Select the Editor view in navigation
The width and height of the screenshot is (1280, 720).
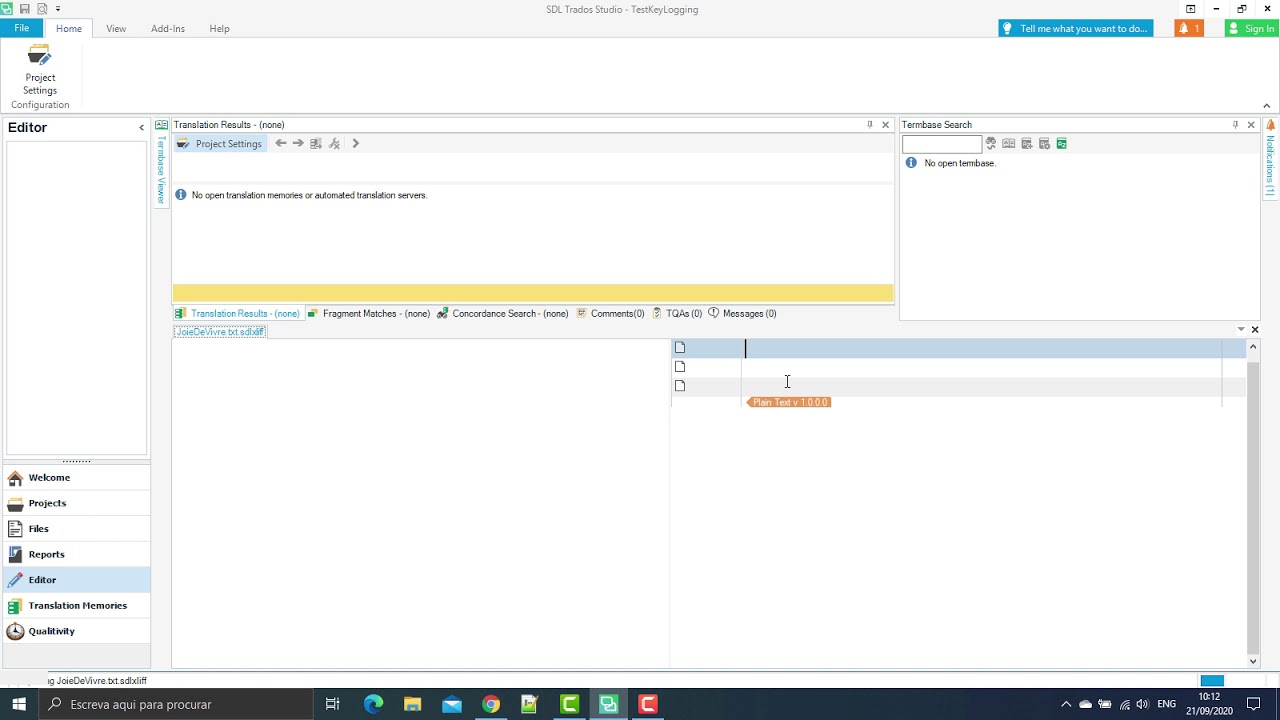tap(76, 580)
